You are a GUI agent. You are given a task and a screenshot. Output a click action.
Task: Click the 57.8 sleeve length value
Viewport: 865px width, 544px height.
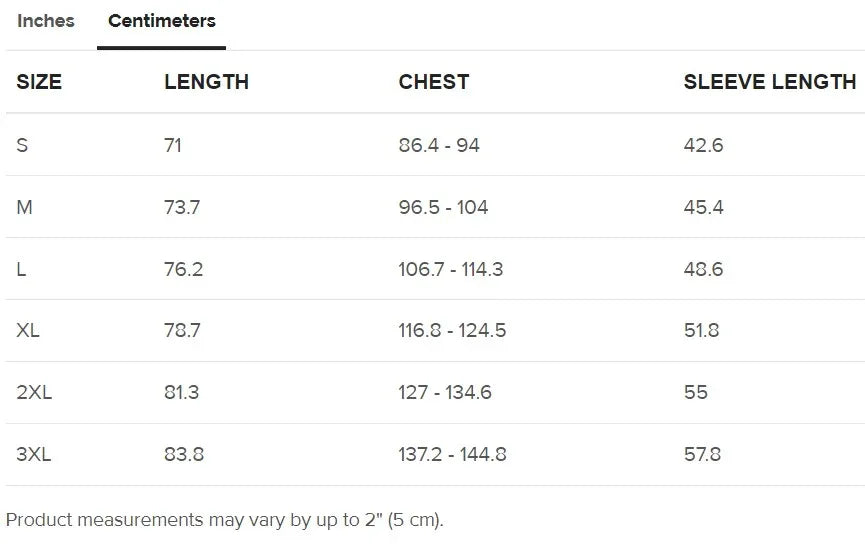(703, 454)
